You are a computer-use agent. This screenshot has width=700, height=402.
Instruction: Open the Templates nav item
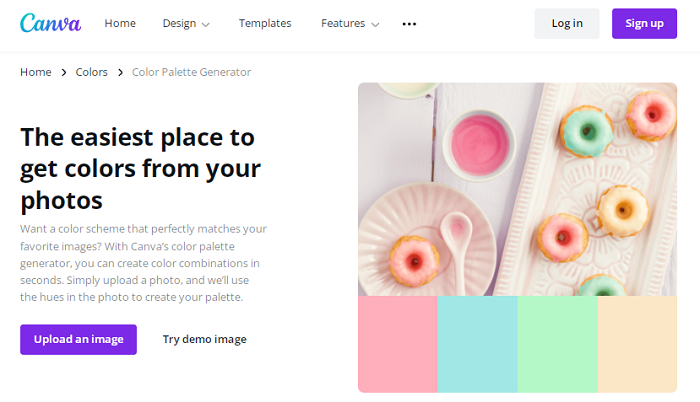tap(265, 23)
